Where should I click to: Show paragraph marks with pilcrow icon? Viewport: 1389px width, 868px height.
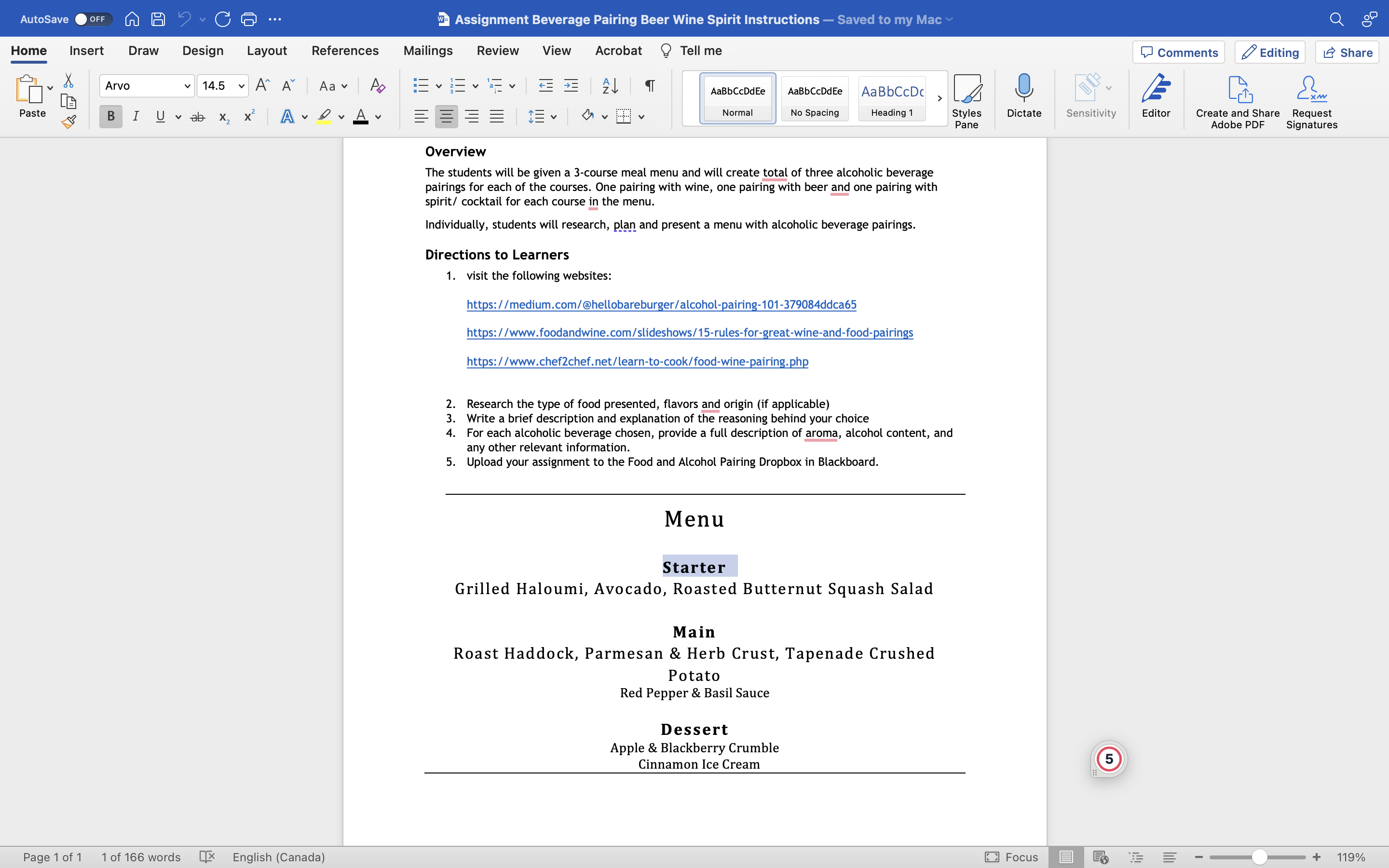click(x=649, y=86)
